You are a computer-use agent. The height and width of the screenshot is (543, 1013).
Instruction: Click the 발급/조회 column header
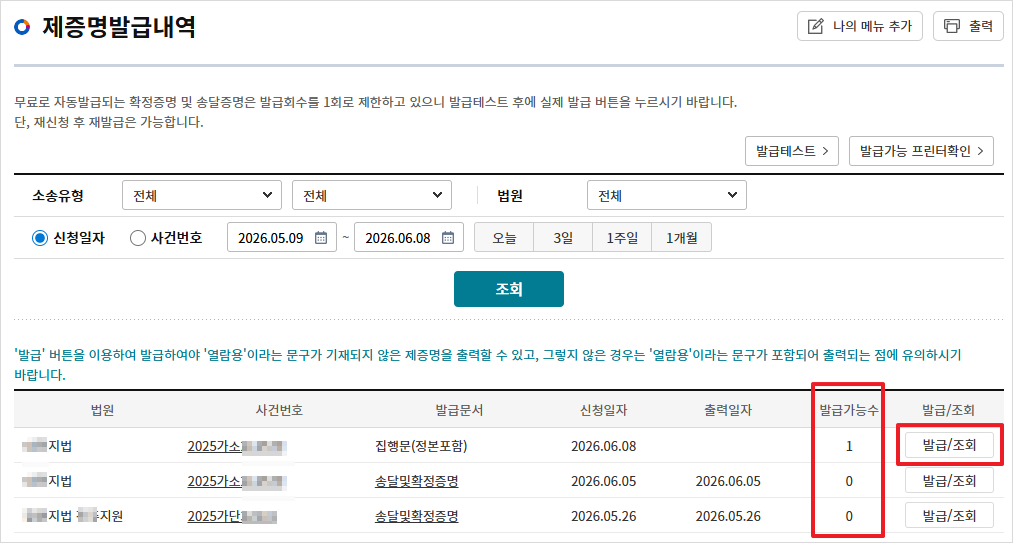click(948, 410)
